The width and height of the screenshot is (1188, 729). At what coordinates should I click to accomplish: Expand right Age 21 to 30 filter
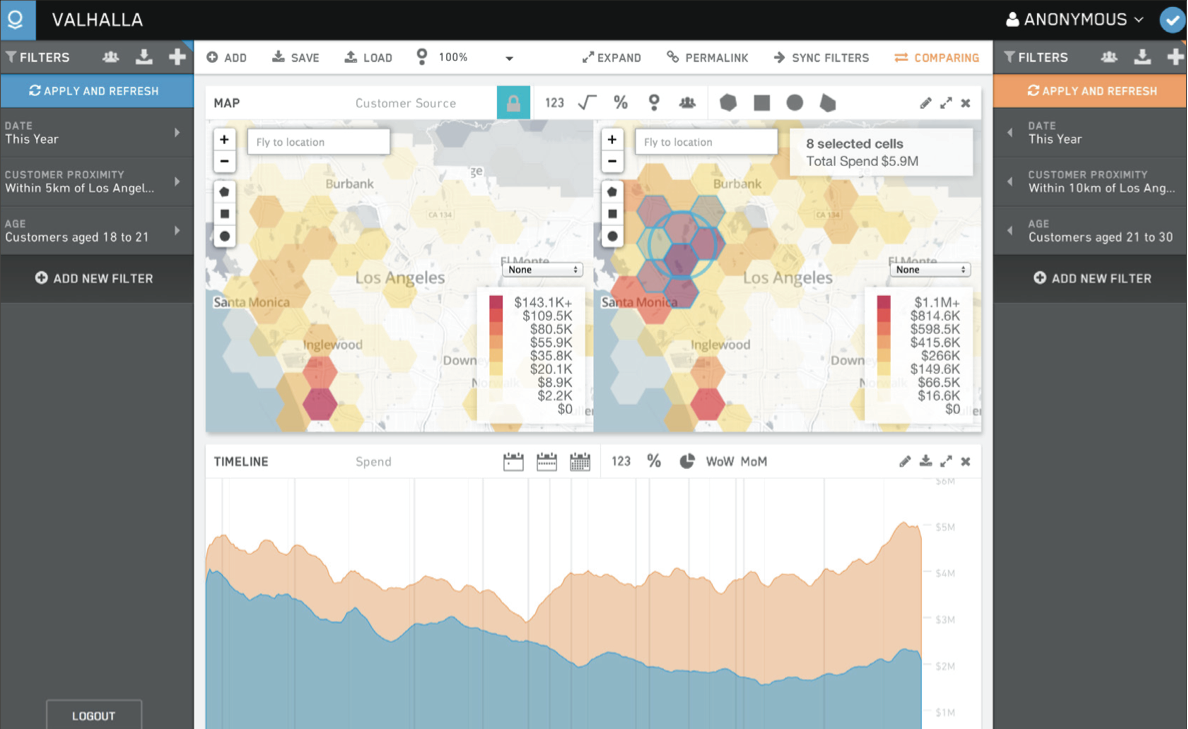(1090, 230)
